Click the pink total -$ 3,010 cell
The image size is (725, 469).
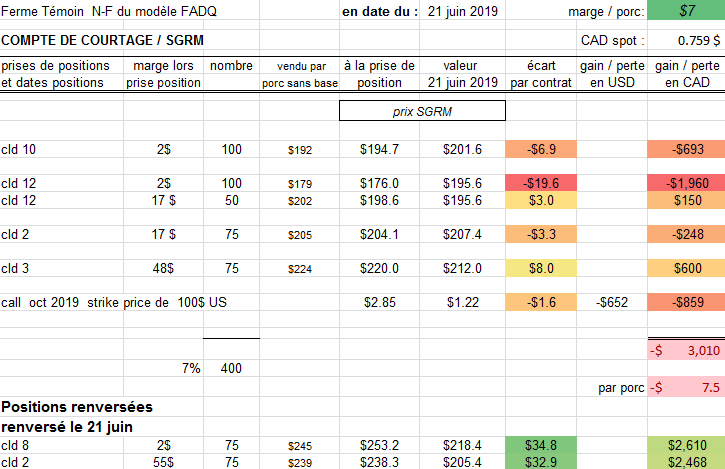coord(685,350)
